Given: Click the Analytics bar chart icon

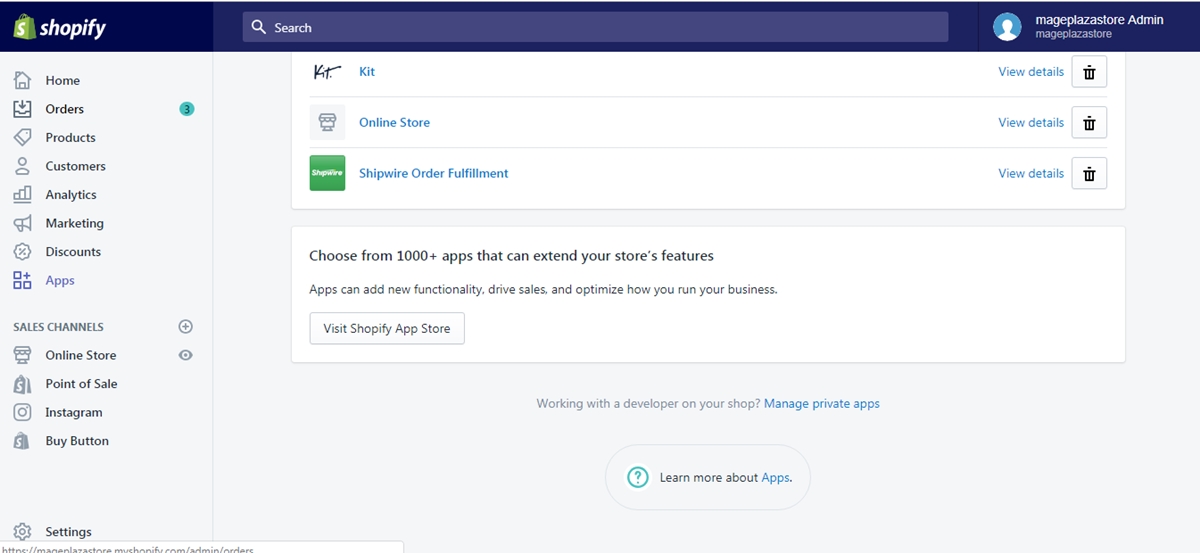Looking at the screenshot, I should pyautogui.click(x=22, y=195).
